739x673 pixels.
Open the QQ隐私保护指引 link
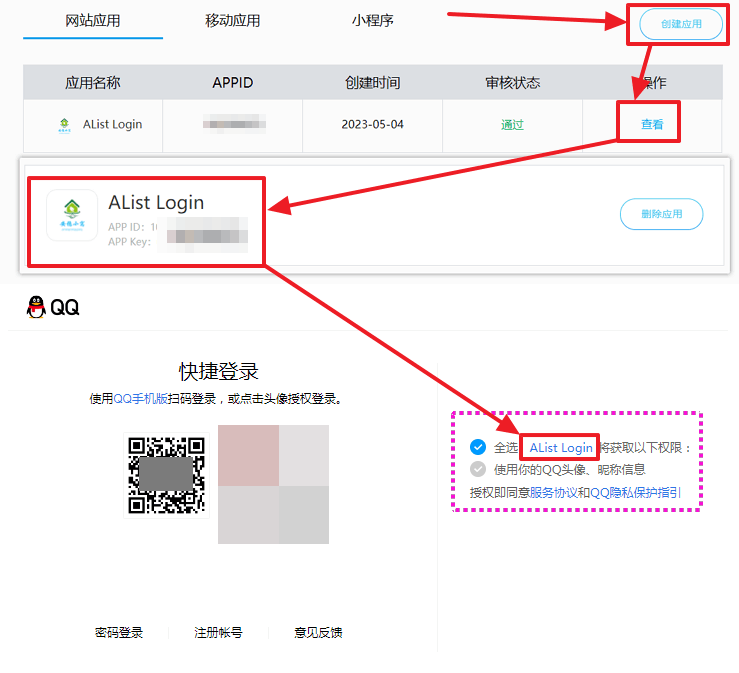pos(635,492)
